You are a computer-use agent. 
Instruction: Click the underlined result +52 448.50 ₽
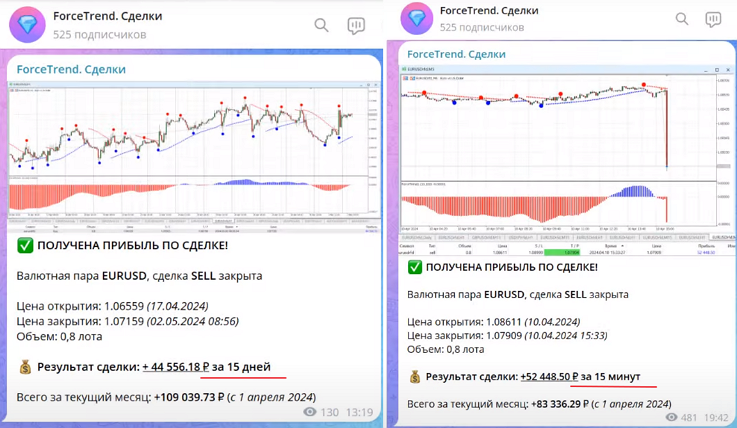coord(549,376)
